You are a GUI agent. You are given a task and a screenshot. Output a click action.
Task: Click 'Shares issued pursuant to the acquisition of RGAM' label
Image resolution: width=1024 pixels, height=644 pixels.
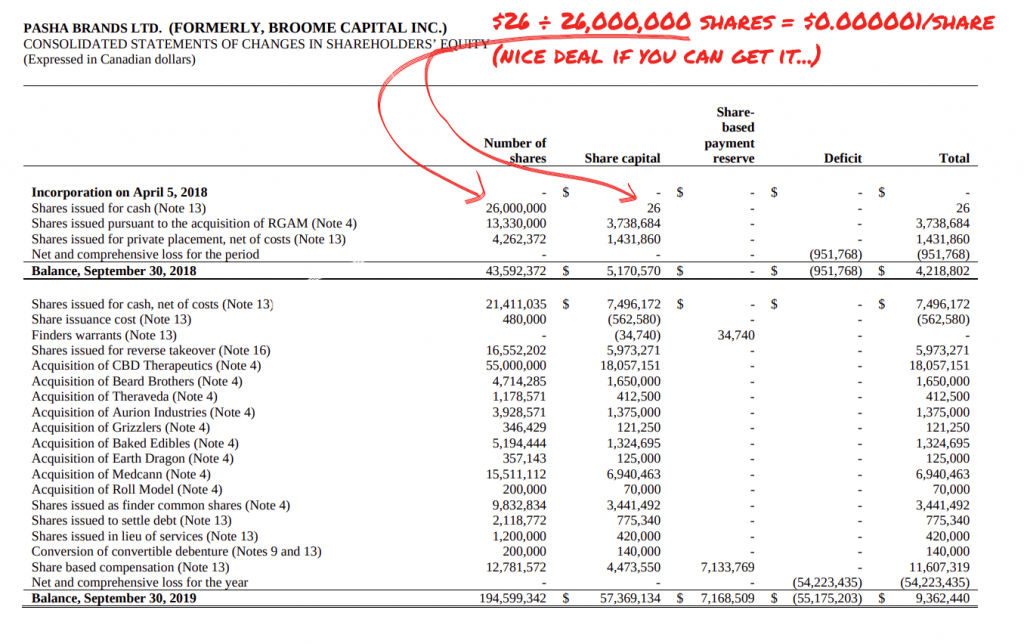[194, 223]
